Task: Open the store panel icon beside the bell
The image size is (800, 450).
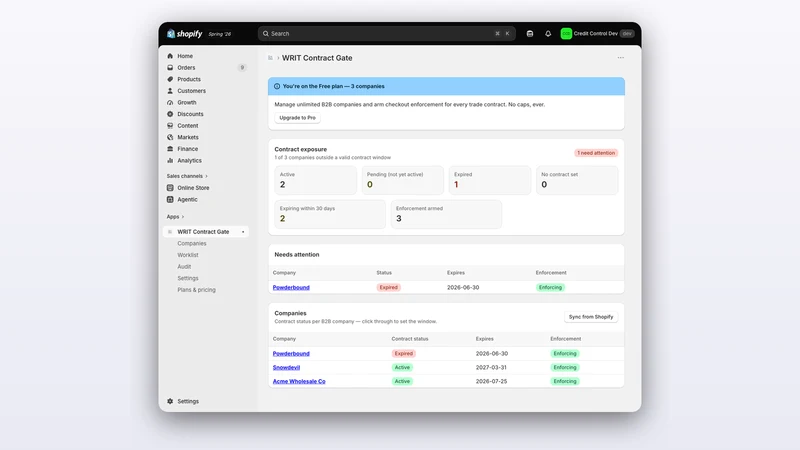Action: coord(530,34)
